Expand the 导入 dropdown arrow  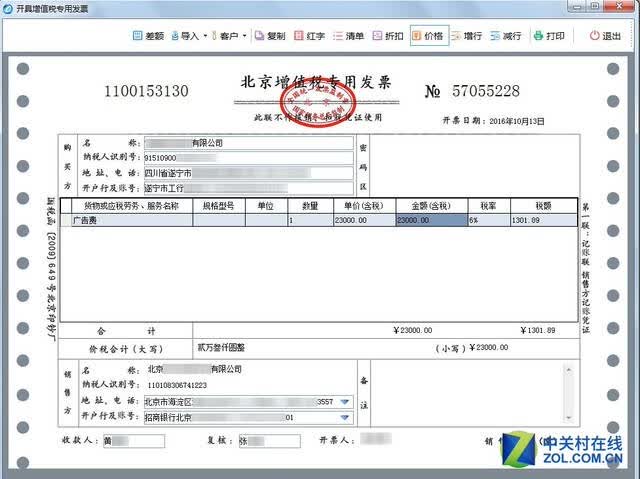coord(205,36)
